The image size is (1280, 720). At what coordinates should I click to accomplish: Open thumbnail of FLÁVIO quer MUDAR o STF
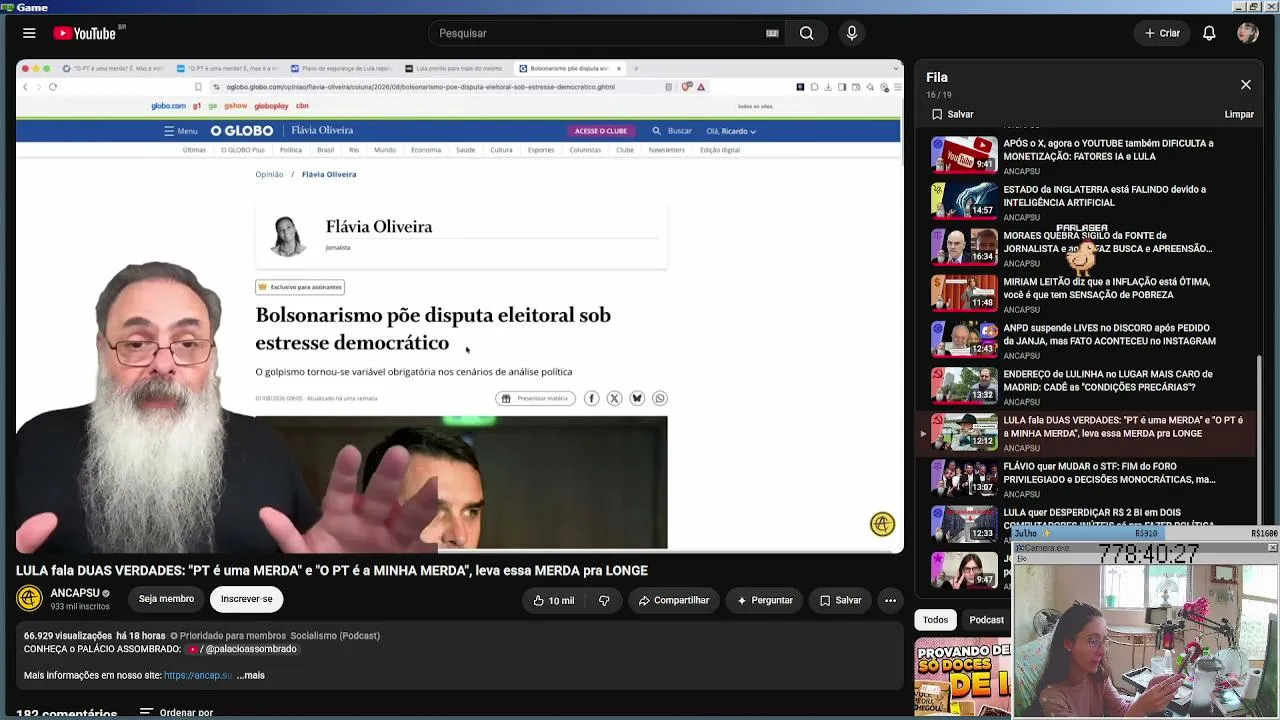click(964, 478)
